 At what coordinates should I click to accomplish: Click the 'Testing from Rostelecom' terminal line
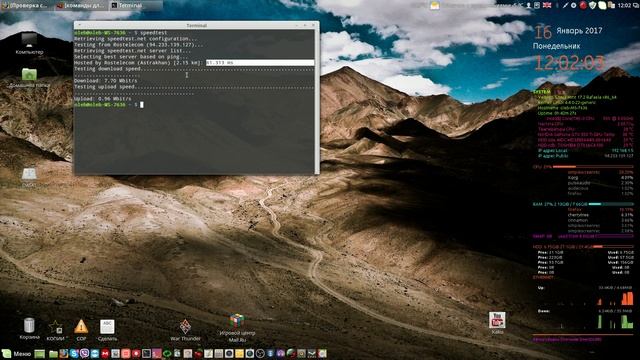(138, 45)
